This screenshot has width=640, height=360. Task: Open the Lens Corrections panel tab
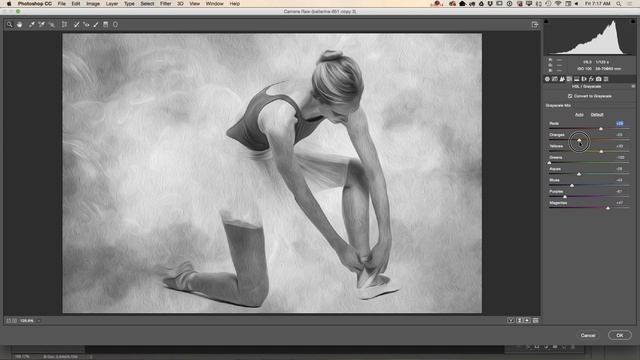584,79
